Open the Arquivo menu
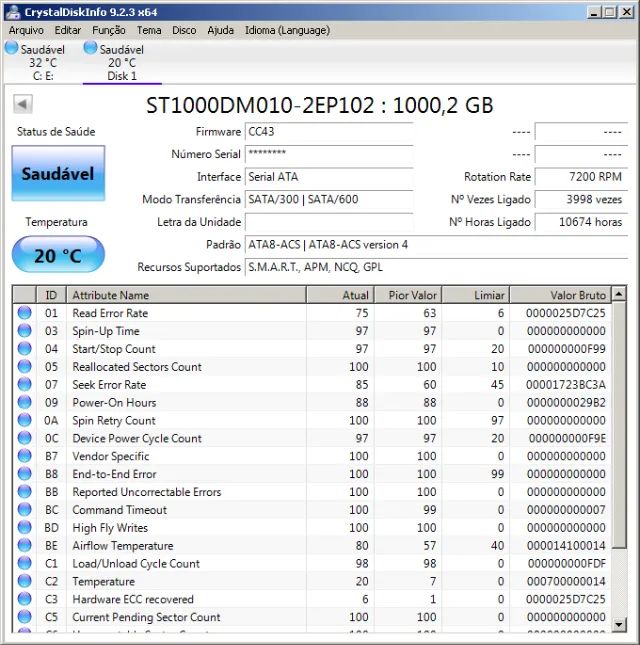 pos(26,30)
